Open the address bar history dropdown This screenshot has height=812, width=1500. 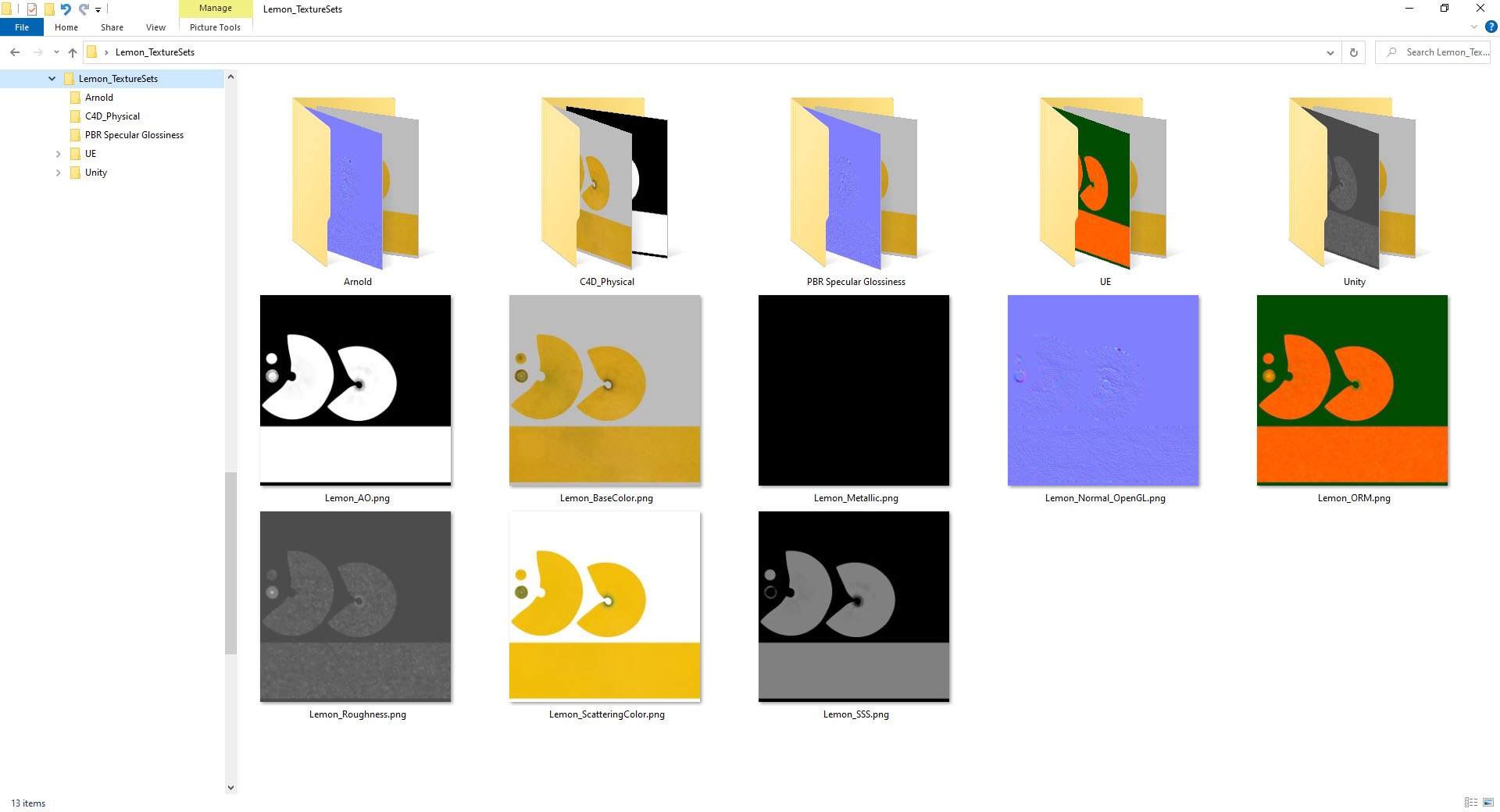pyautogui.click(x=1330, y=52)
